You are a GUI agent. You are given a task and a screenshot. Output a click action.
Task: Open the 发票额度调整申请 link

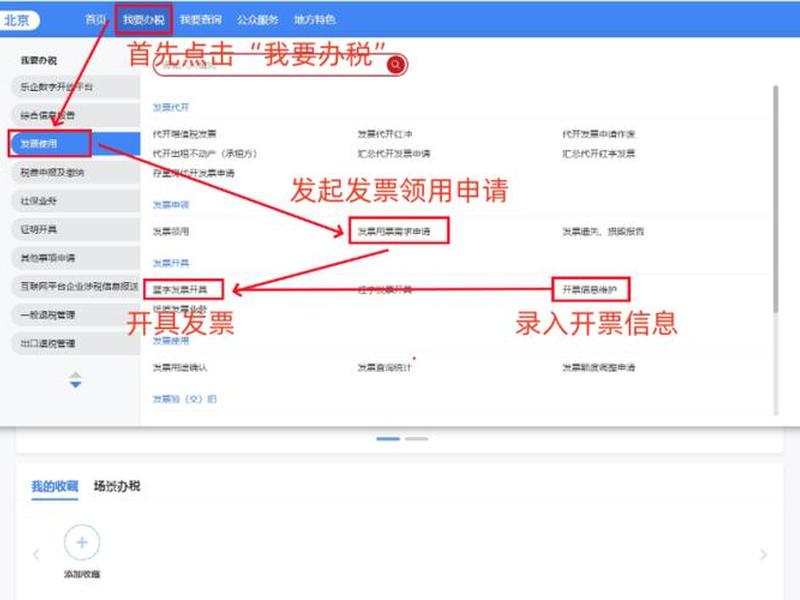[x=598, y=367]
